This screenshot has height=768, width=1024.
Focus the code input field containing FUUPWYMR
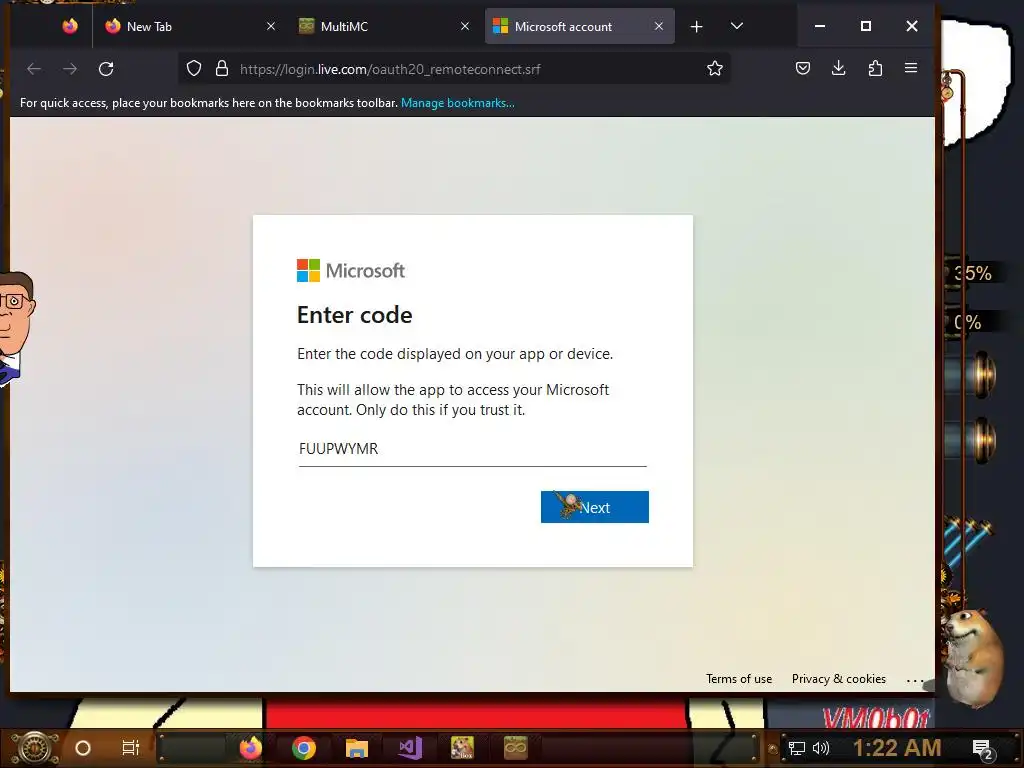tap(472, 449)
